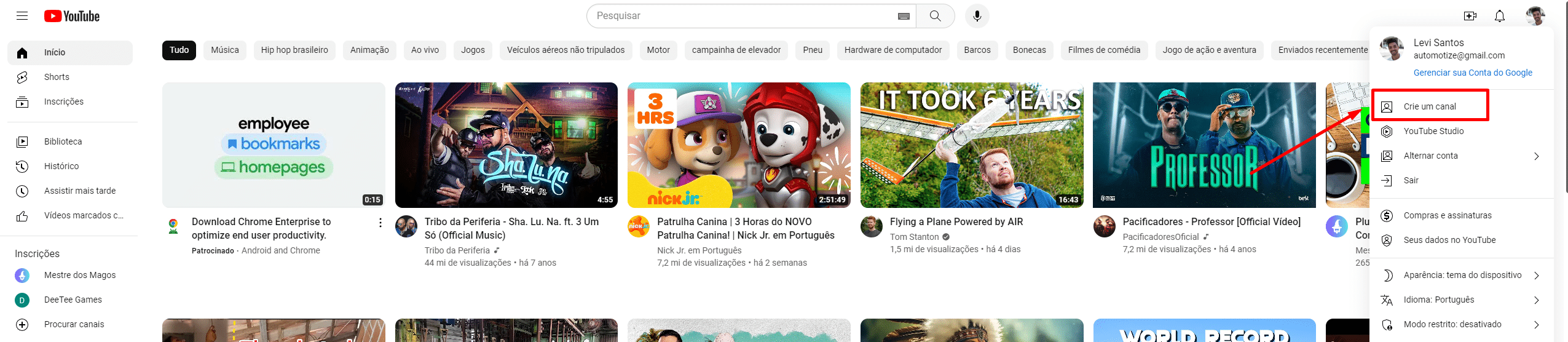The image size is (1568, 342).
Task: Select Enviados recentemente chip
Action: [x=1322, y=50]
